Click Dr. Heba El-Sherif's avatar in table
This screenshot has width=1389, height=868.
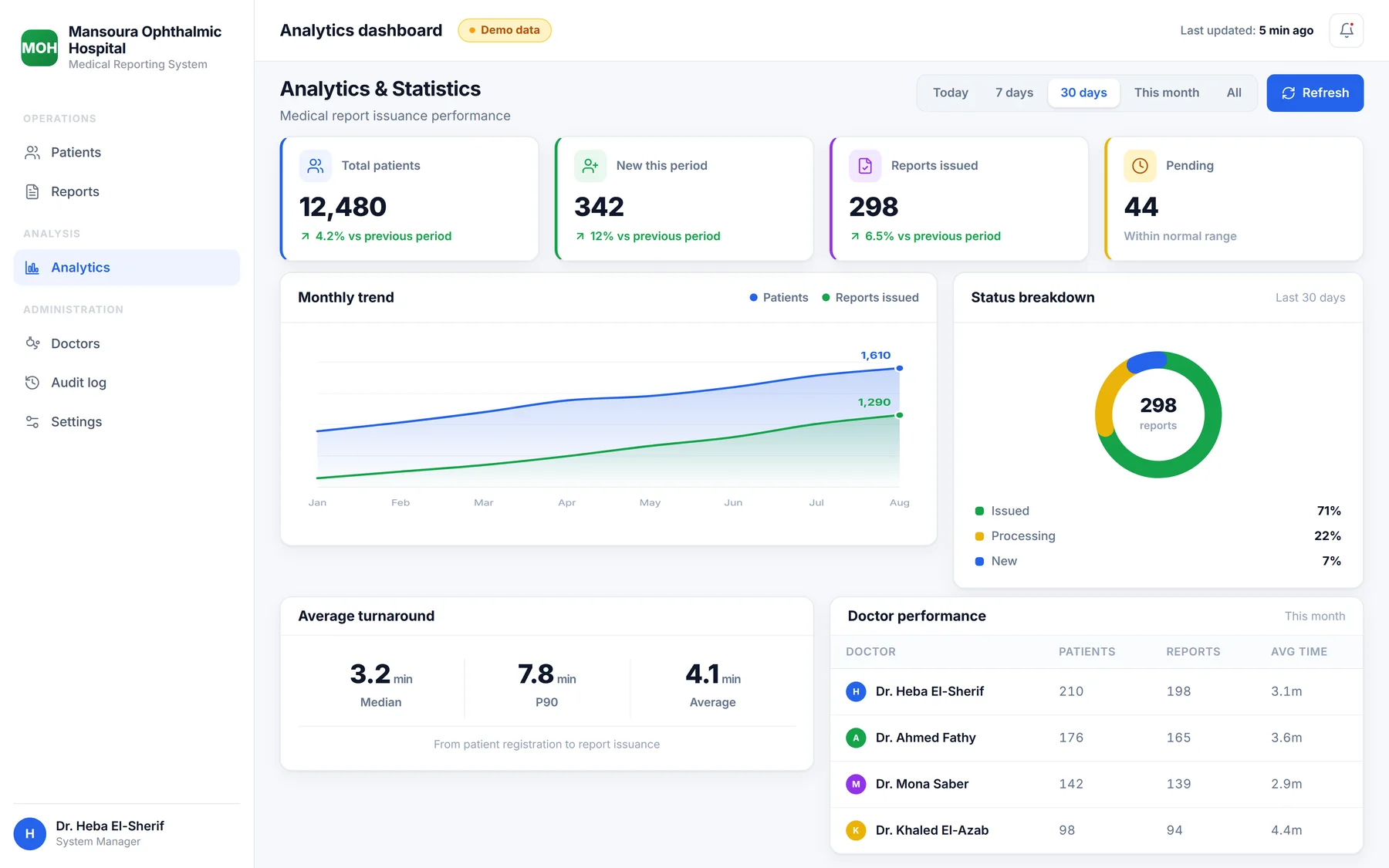point(856,692)
